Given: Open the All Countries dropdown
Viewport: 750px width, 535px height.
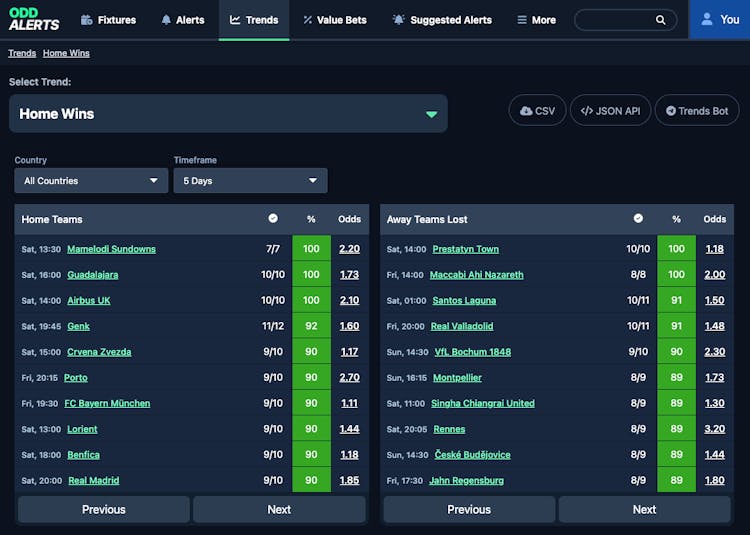Looking at the screenshot, I should coord(91,181).
